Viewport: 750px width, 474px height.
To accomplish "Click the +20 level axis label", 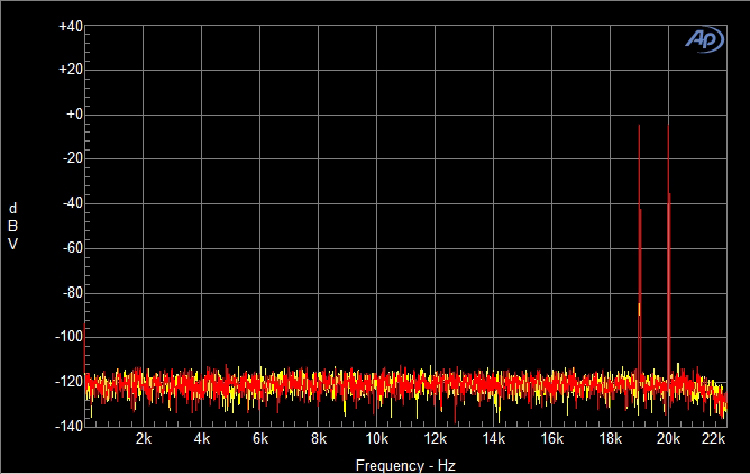I will click(x=69, y=70).
